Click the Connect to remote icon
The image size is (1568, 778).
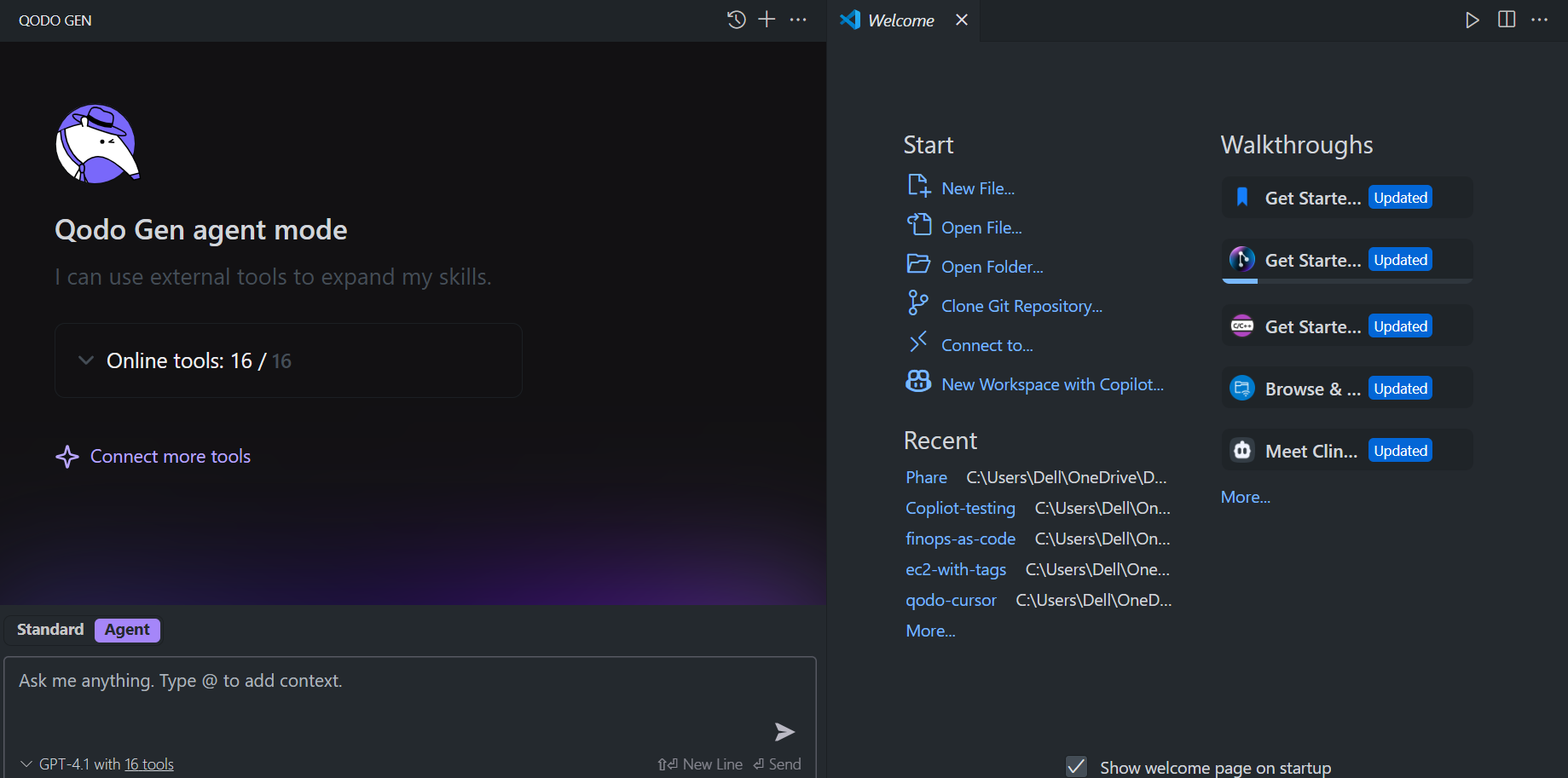[x=918, y=343]
